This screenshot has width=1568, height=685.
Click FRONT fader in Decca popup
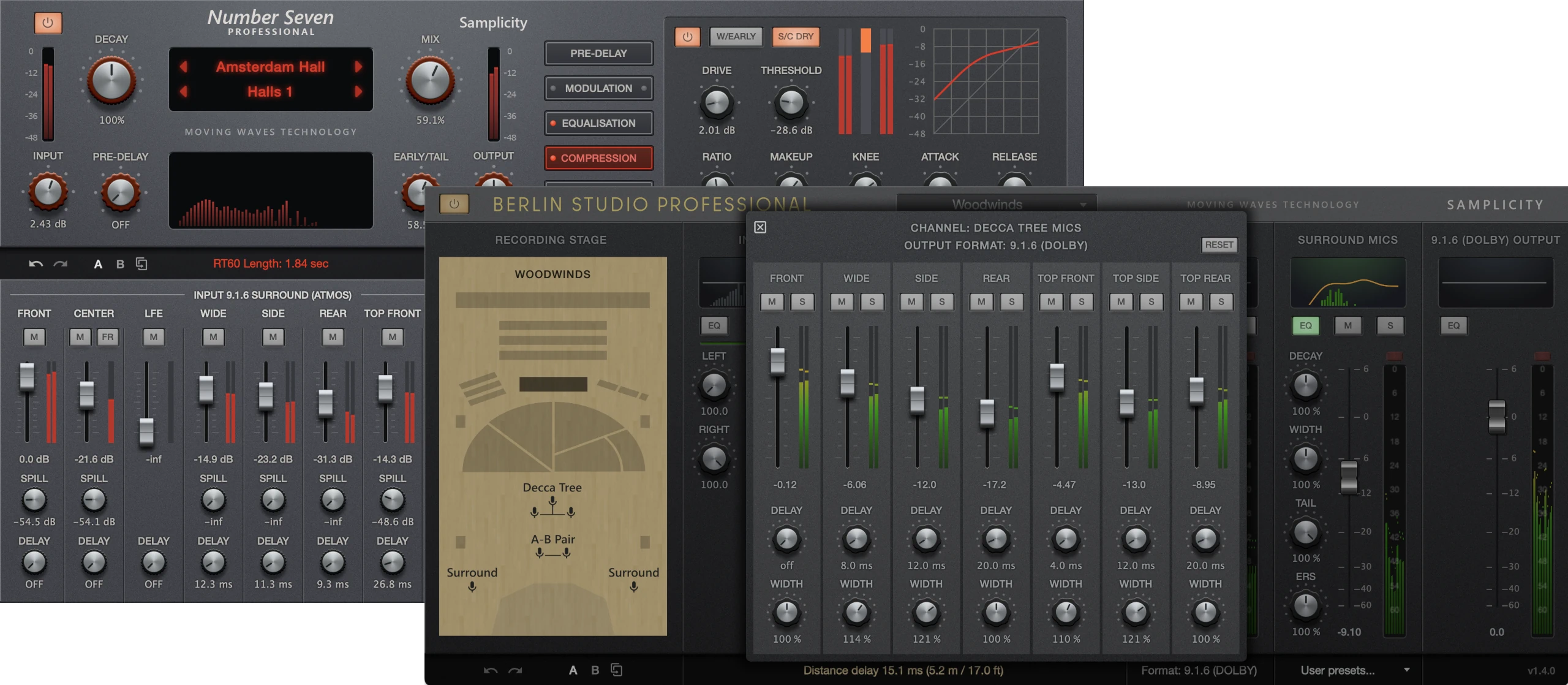point(777,361)
